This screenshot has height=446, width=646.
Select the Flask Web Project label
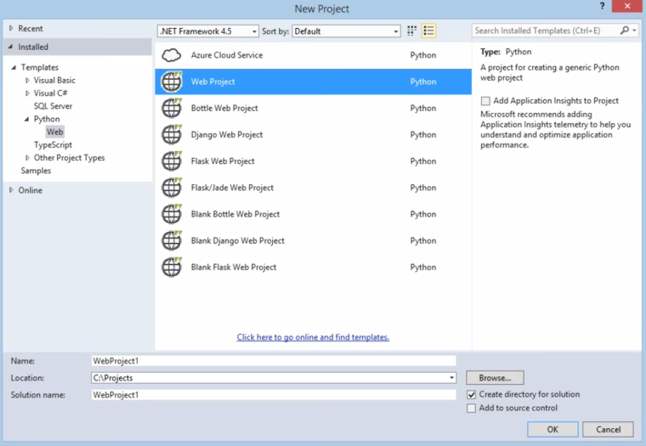[x=222, y=161]
